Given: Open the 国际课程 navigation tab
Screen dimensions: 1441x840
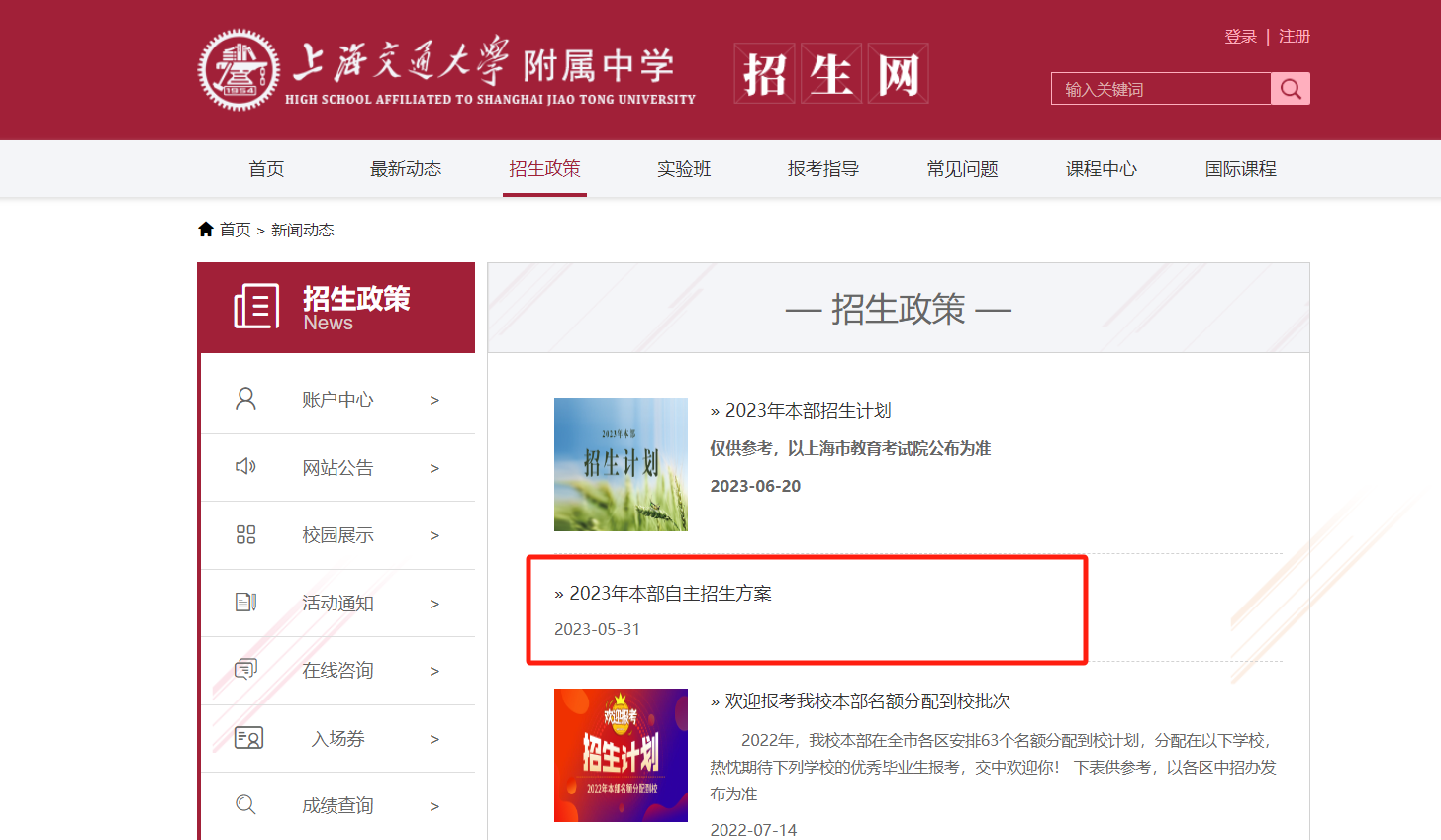Looking at the screenshot, I should 1240,168.
